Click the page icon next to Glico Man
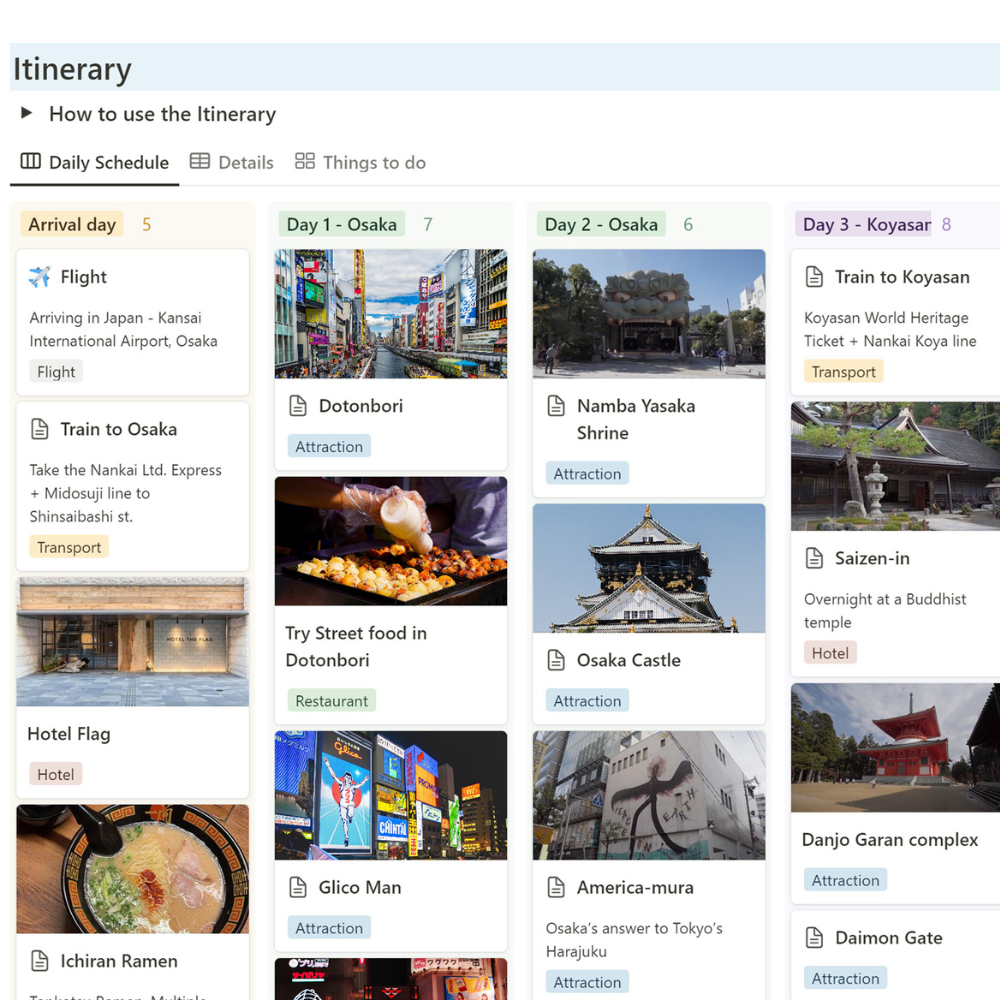The width and height of the screenshot is (1000, 1000). [x=298, y=887]
